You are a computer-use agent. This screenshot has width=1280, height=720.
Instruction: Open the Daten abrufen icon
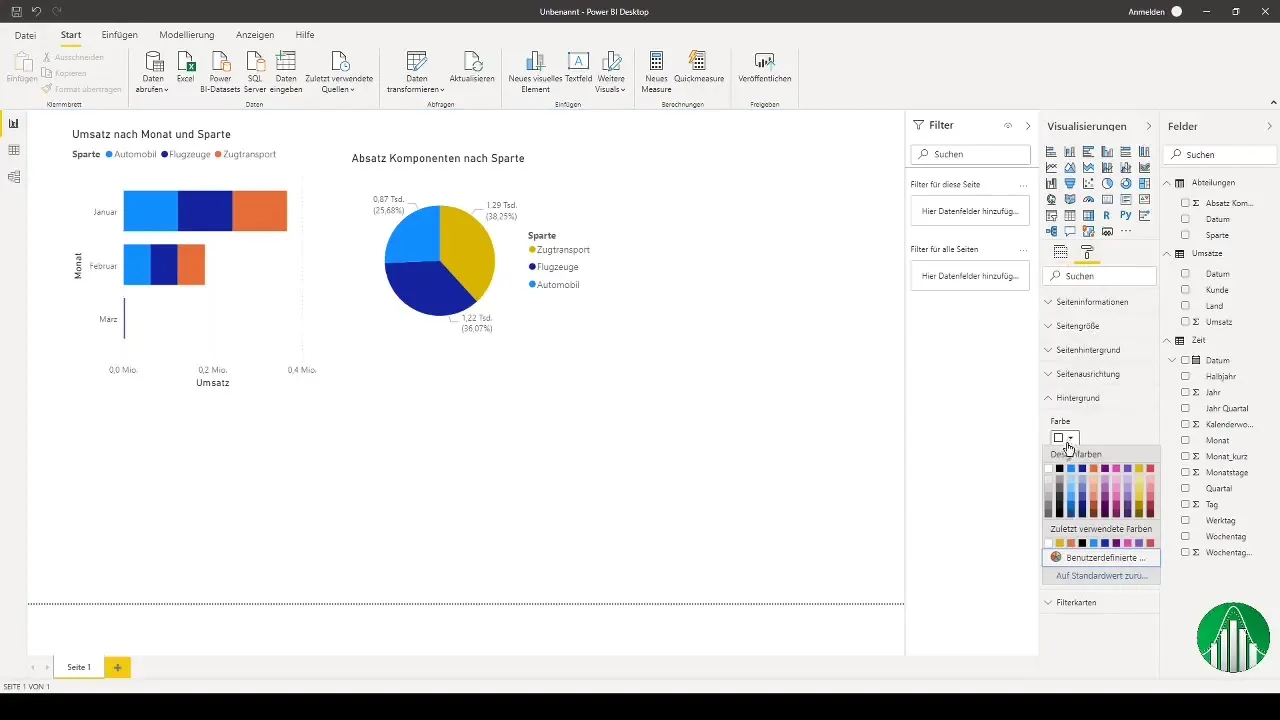click(153, 61)
